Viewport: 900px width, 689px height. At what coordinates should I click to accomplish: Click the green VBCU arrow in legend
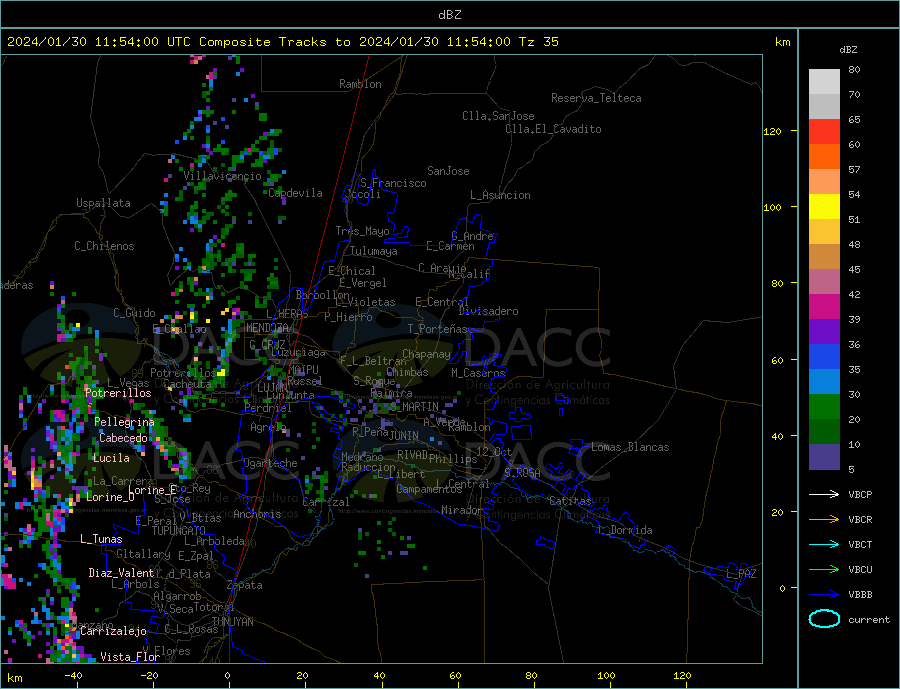[x=824, y=570]
